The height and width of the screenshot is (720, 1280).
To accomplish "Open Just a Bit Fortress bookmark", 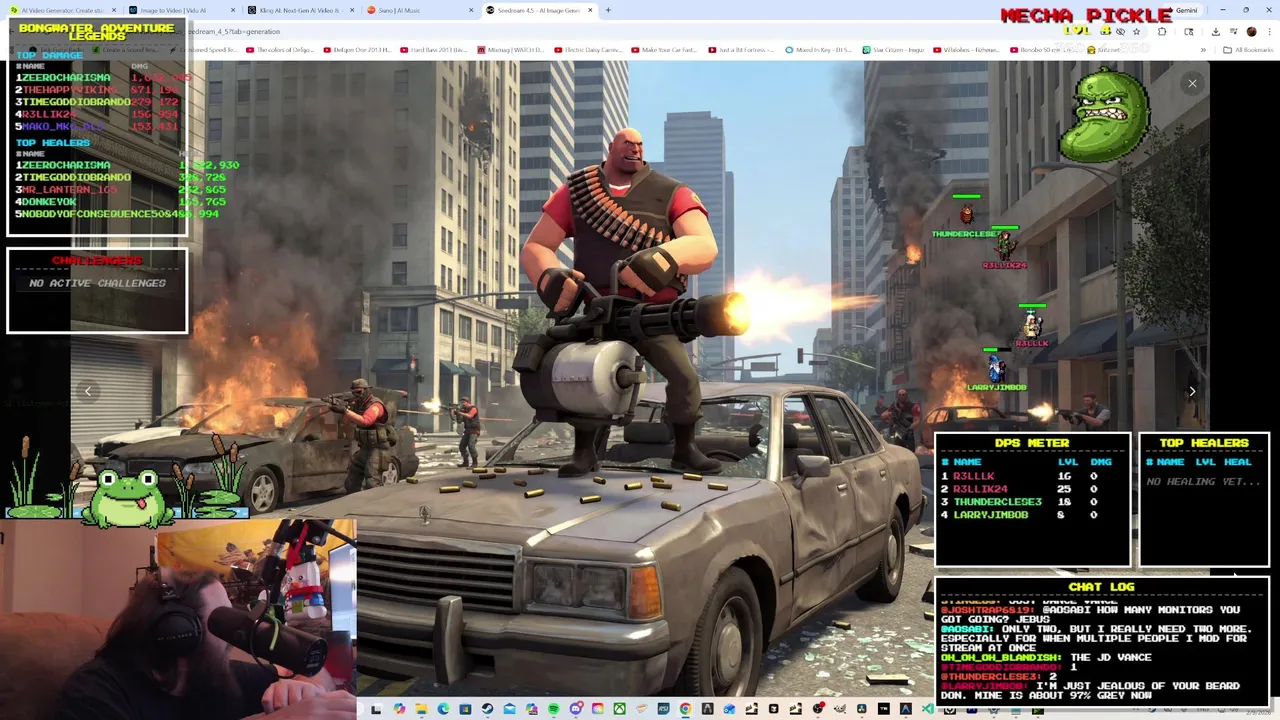I will [742, 49].
